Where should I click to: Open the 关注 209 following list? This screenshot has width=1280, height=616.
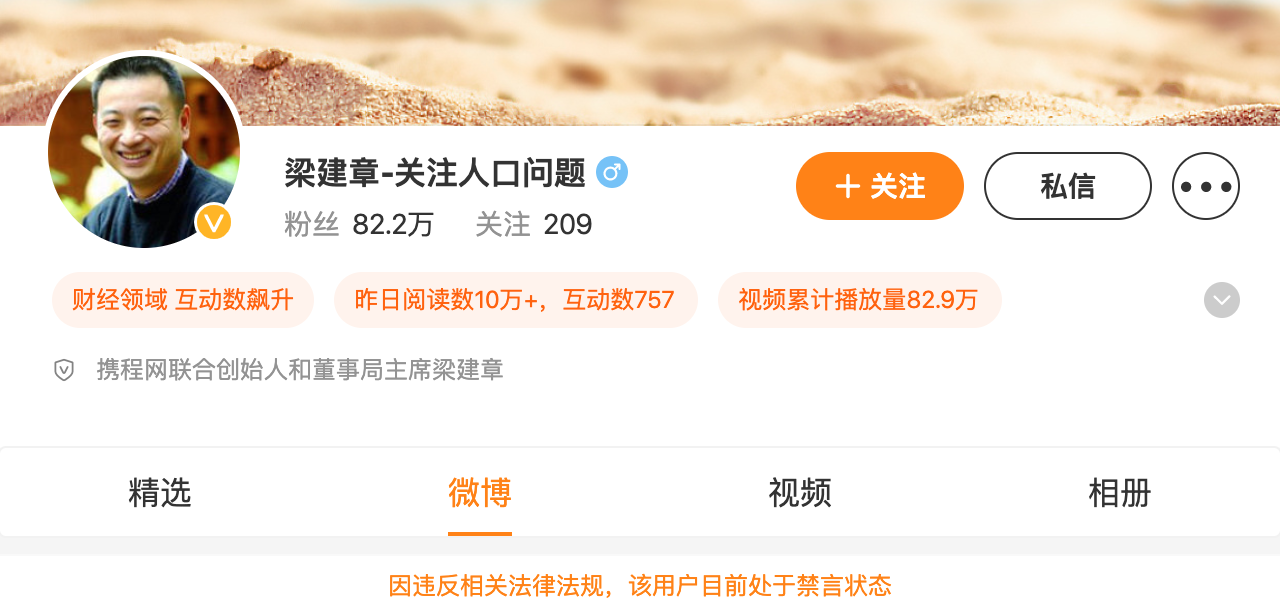tap(534, 224)
